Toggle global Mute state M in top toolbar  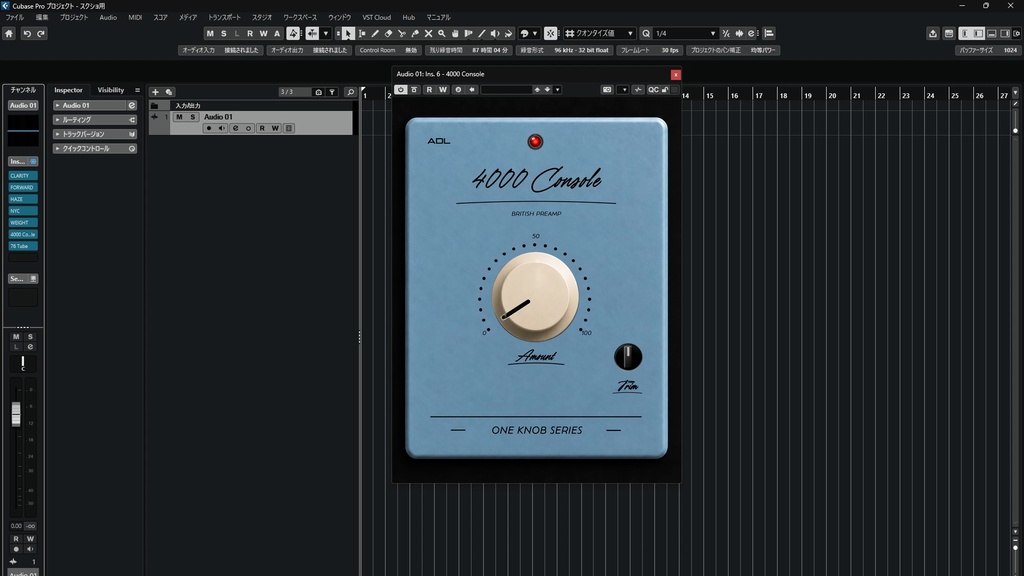tap(210, 33)
